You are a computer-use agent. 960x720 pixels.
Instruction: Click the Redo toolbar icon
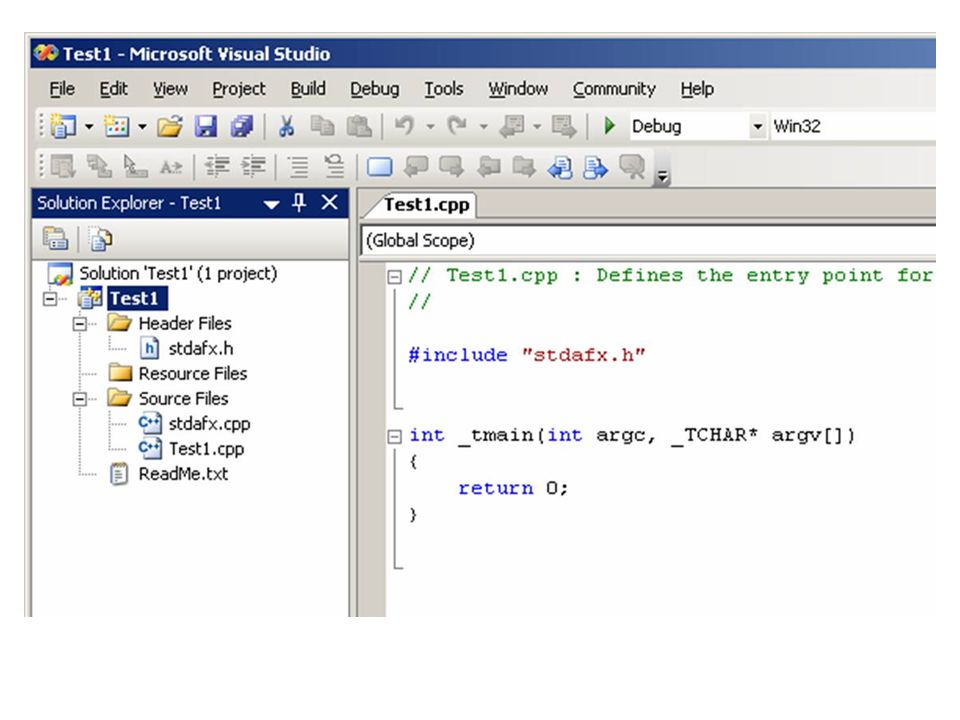457,126
